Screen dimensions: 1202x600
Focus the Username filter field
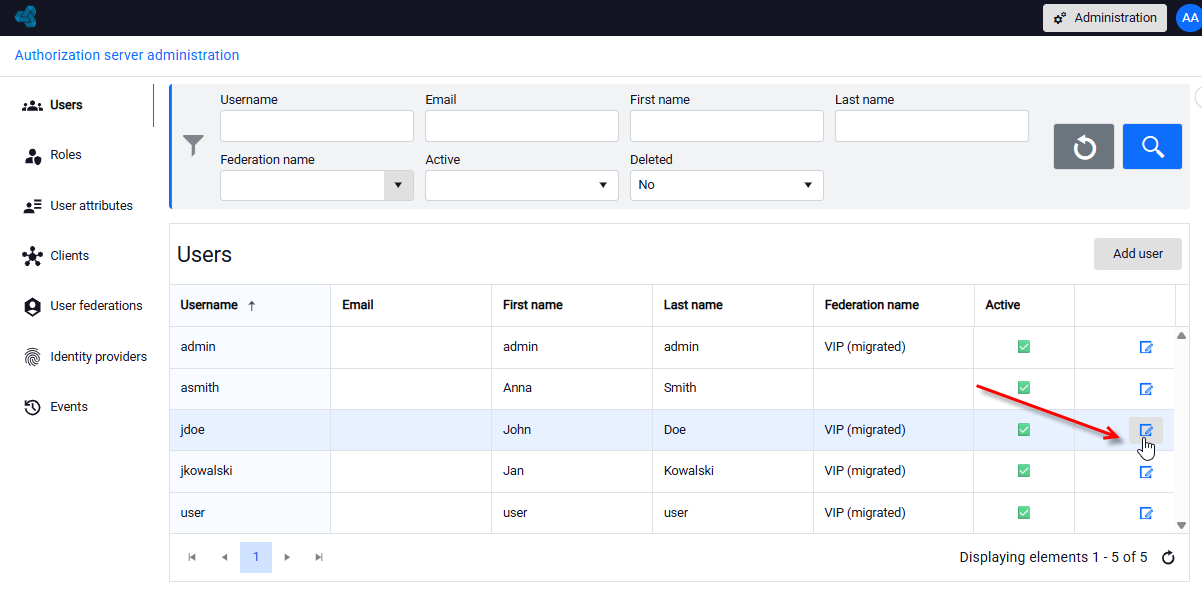(x=317, y=126)
